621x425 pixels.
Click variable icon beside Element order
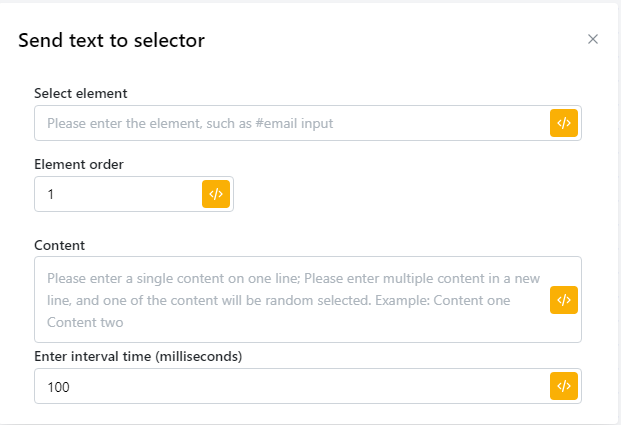point(216,194)
